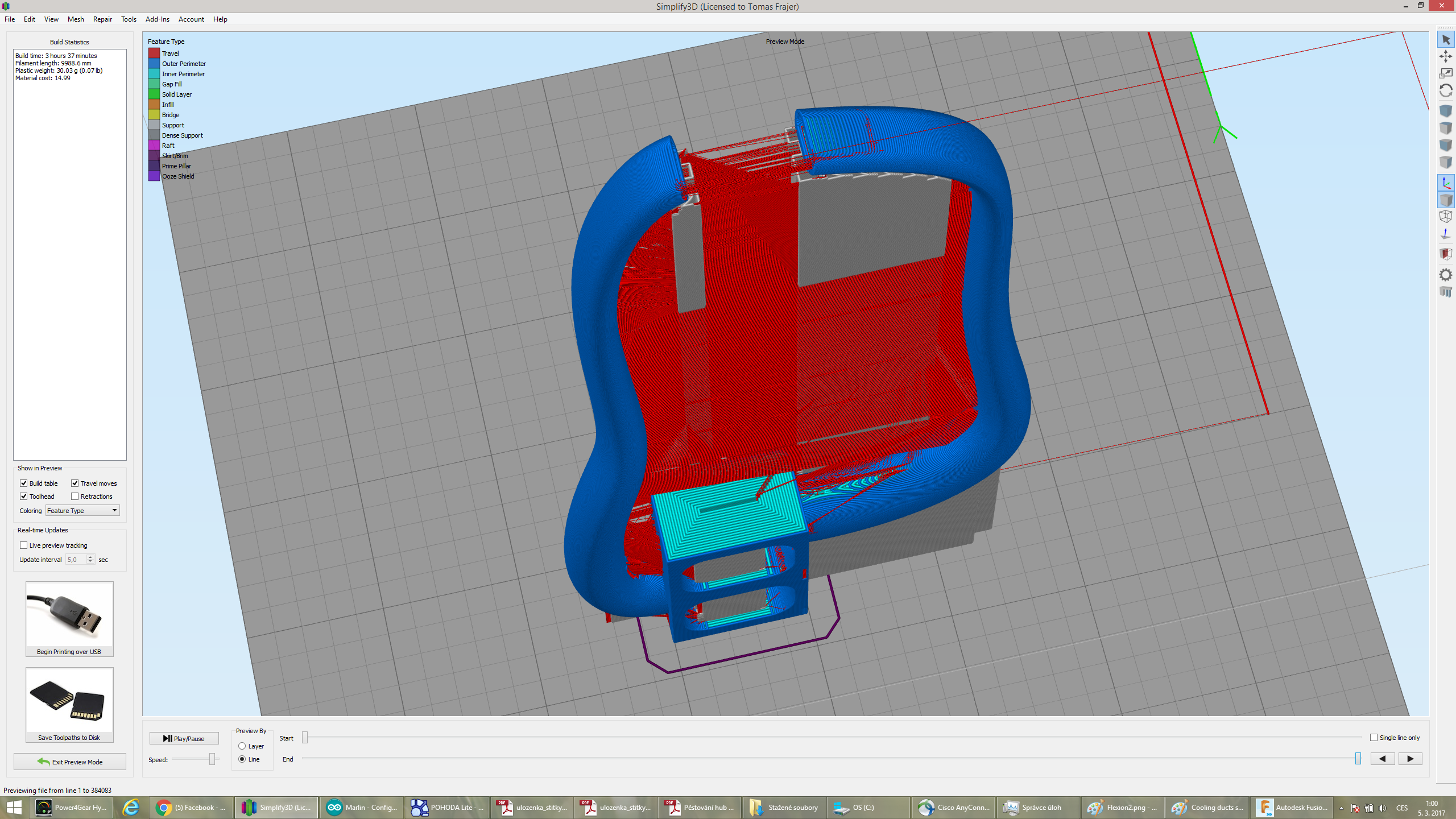
Task: Enable Live preview tracking
Action: click(x=24, y=545)
